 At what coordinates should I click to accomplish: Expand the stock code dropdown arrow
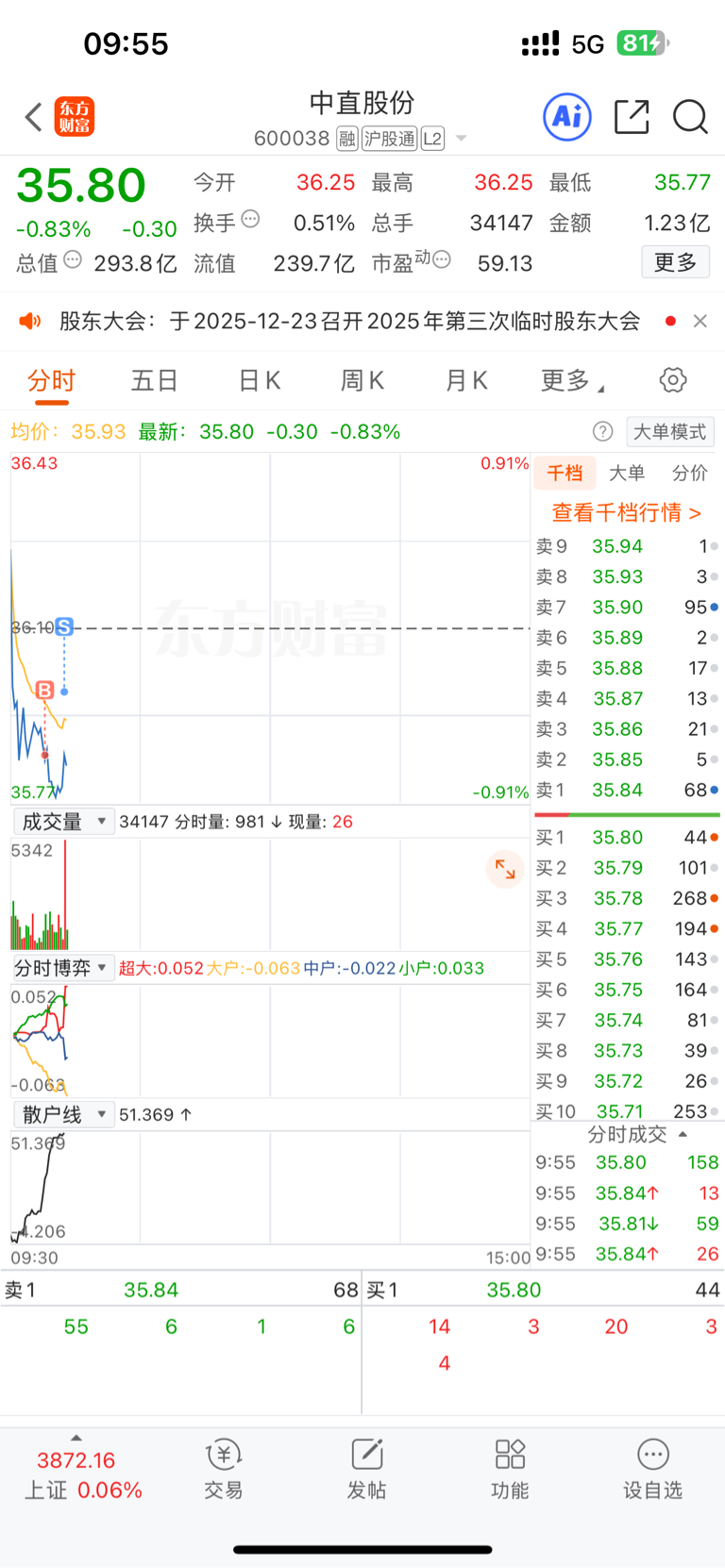462,139
